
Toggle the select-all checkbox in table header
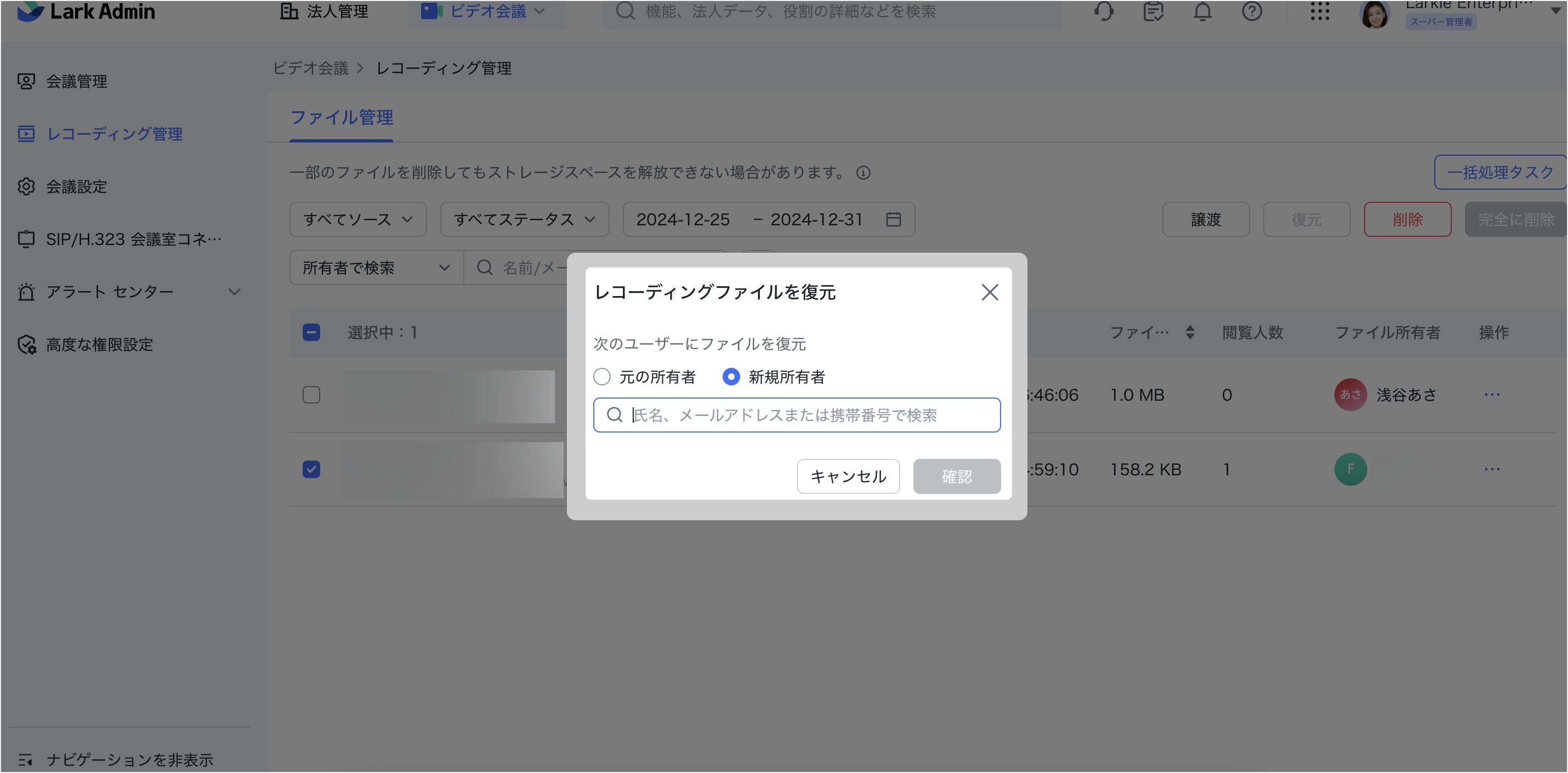(311, 332)
